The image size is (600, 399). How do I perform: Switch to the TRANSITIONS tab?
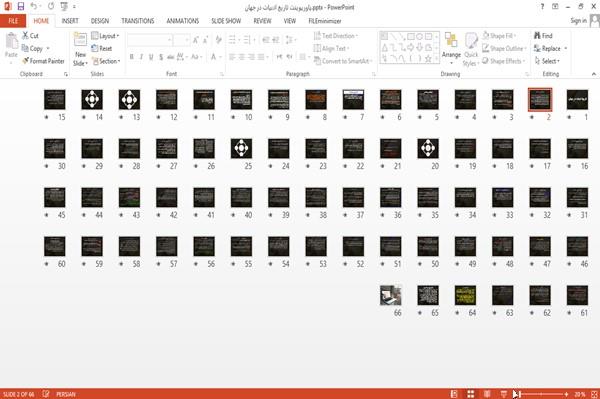click(x=138, y=21)
